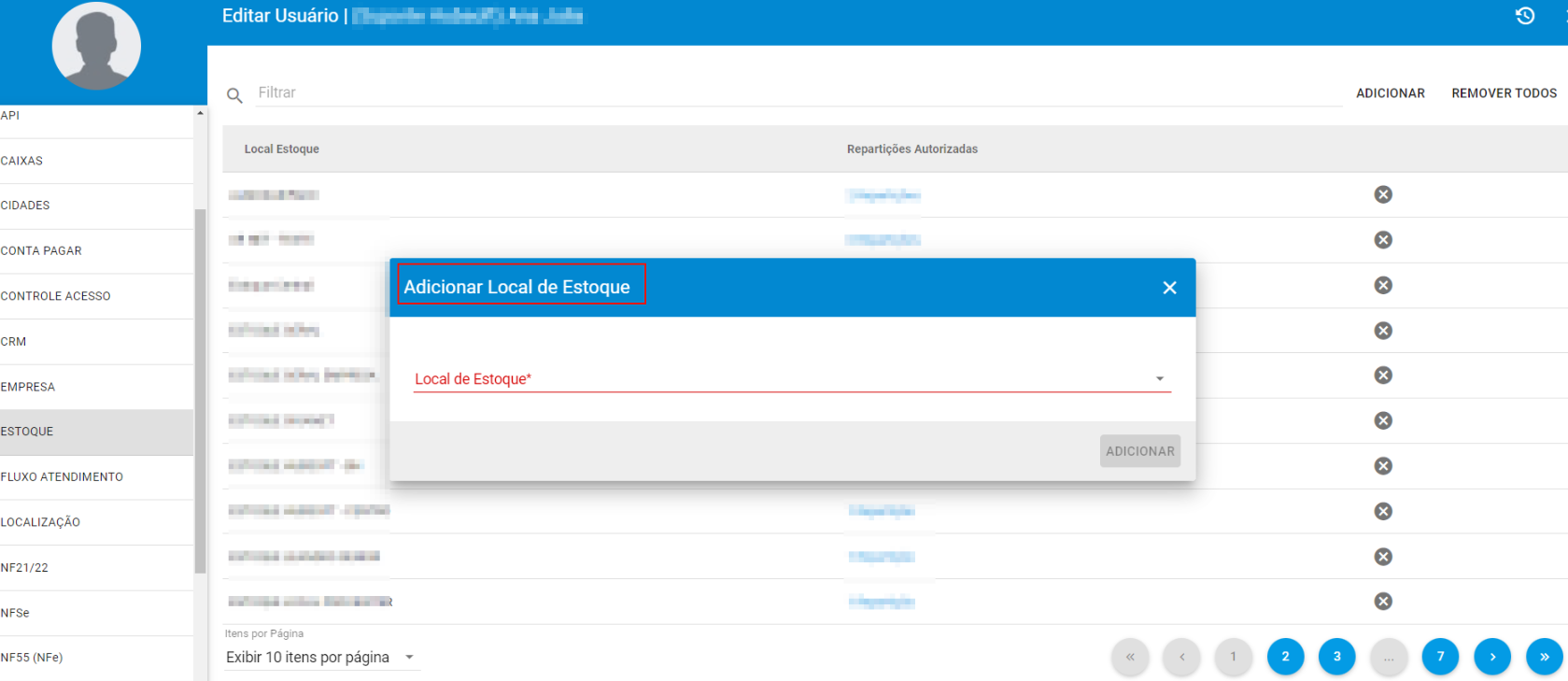
Task: Open the FLUXO ATENDIMENTO sidebar section
Action: pyautogui.click(x=96, y=477)
